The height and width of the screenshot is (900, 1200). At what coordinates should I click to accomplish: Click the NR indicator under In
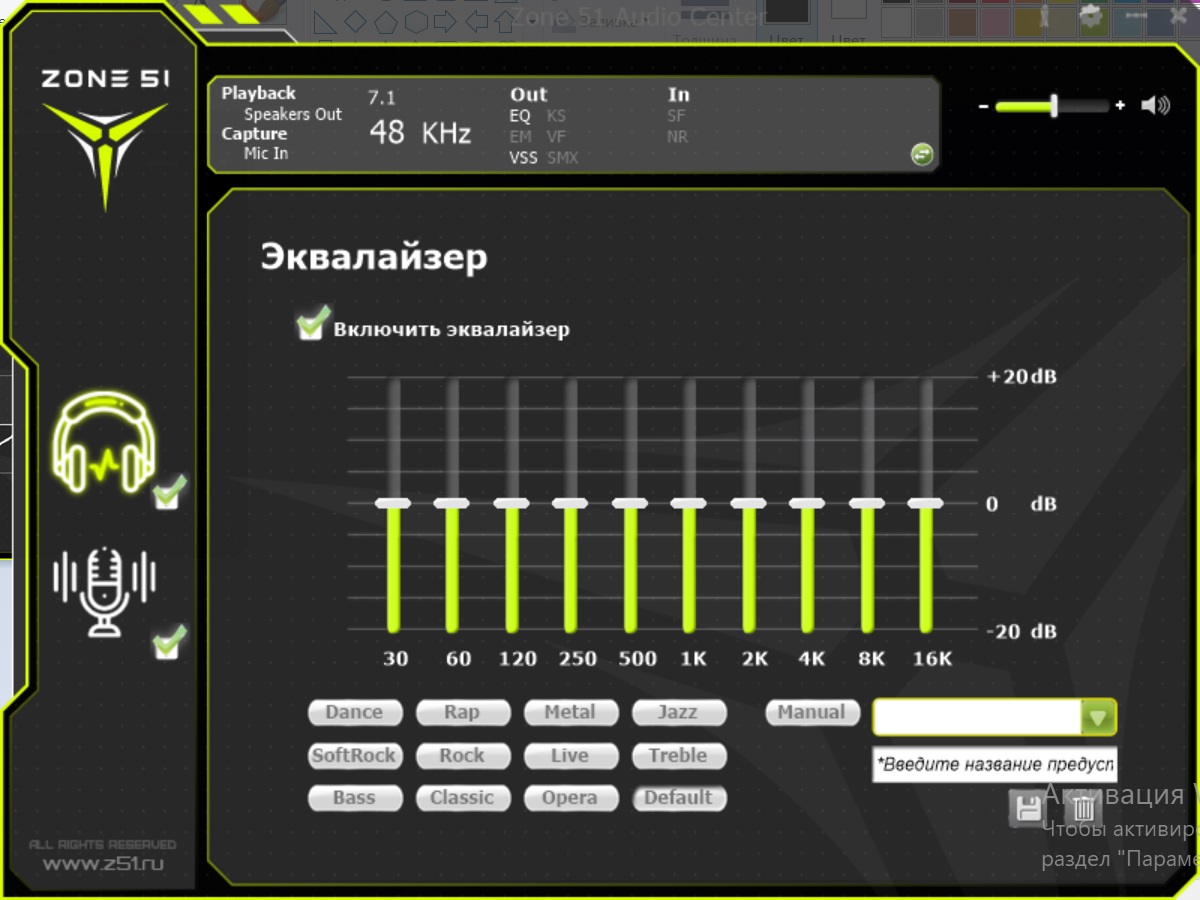click(x=678, y=137)
